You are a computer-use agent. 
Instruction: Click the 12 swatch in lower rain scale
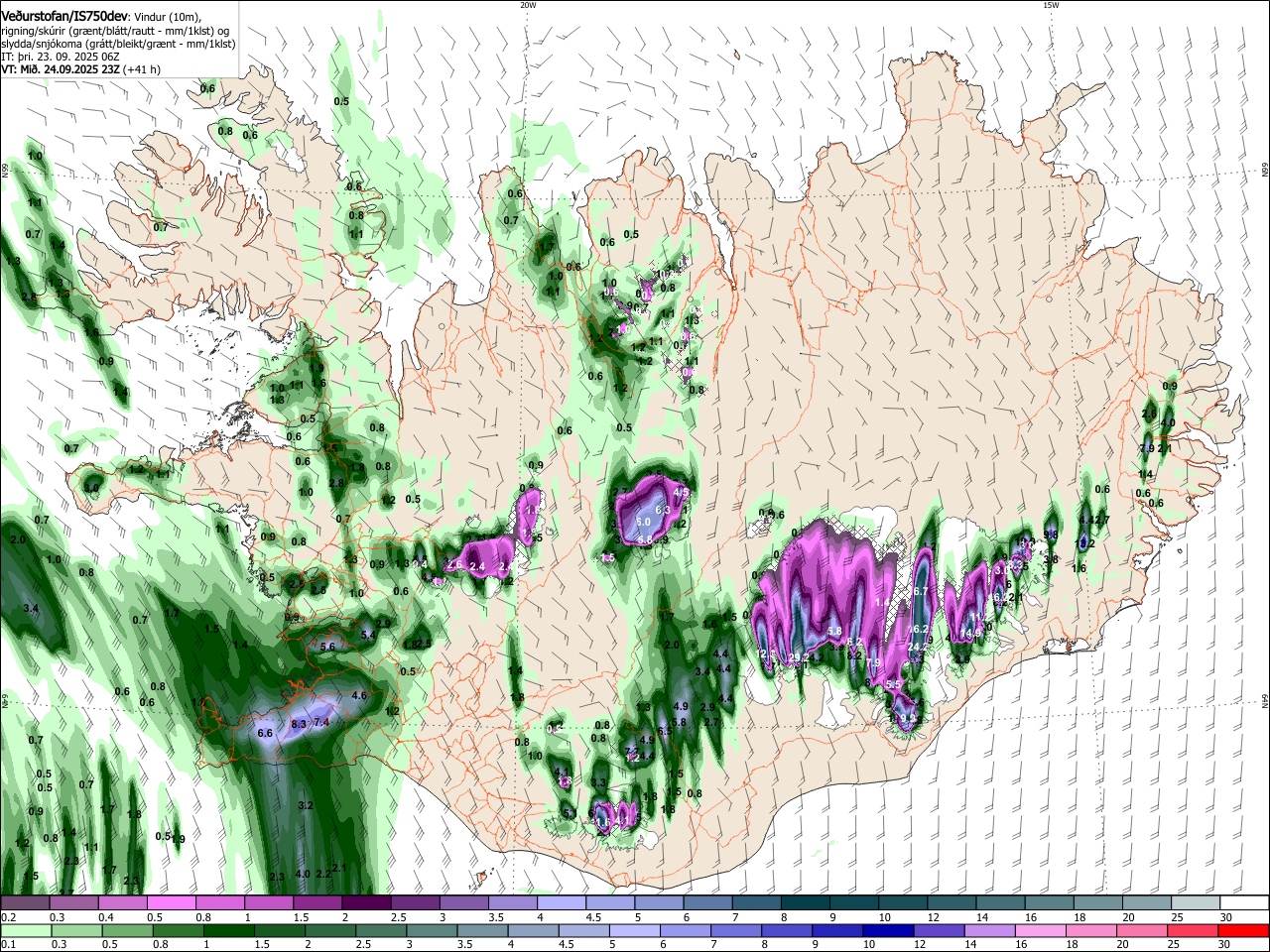point(939,930)
